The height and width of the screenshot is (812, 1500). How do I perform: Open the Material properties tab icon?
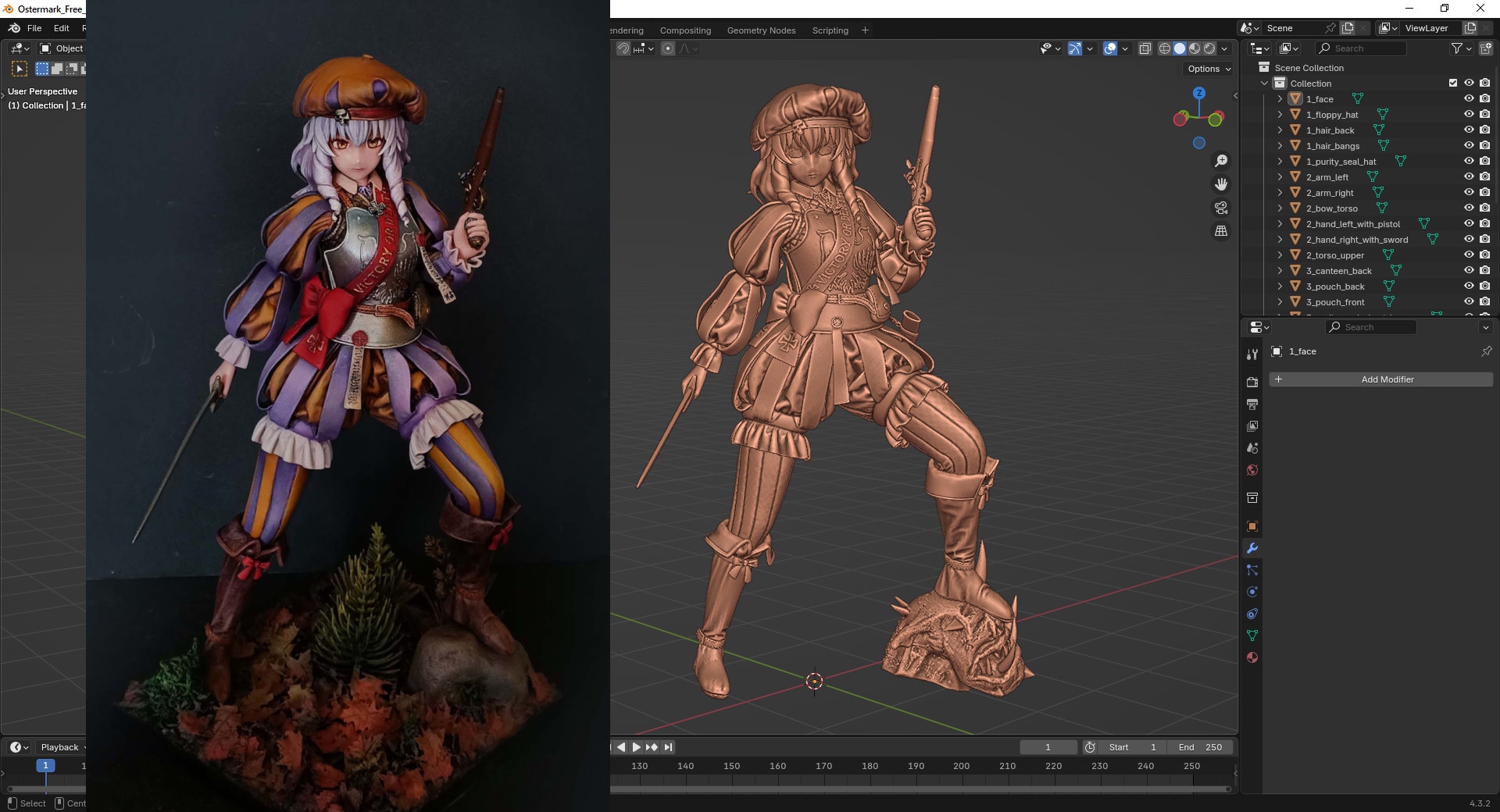click(x=1252, y=657)
